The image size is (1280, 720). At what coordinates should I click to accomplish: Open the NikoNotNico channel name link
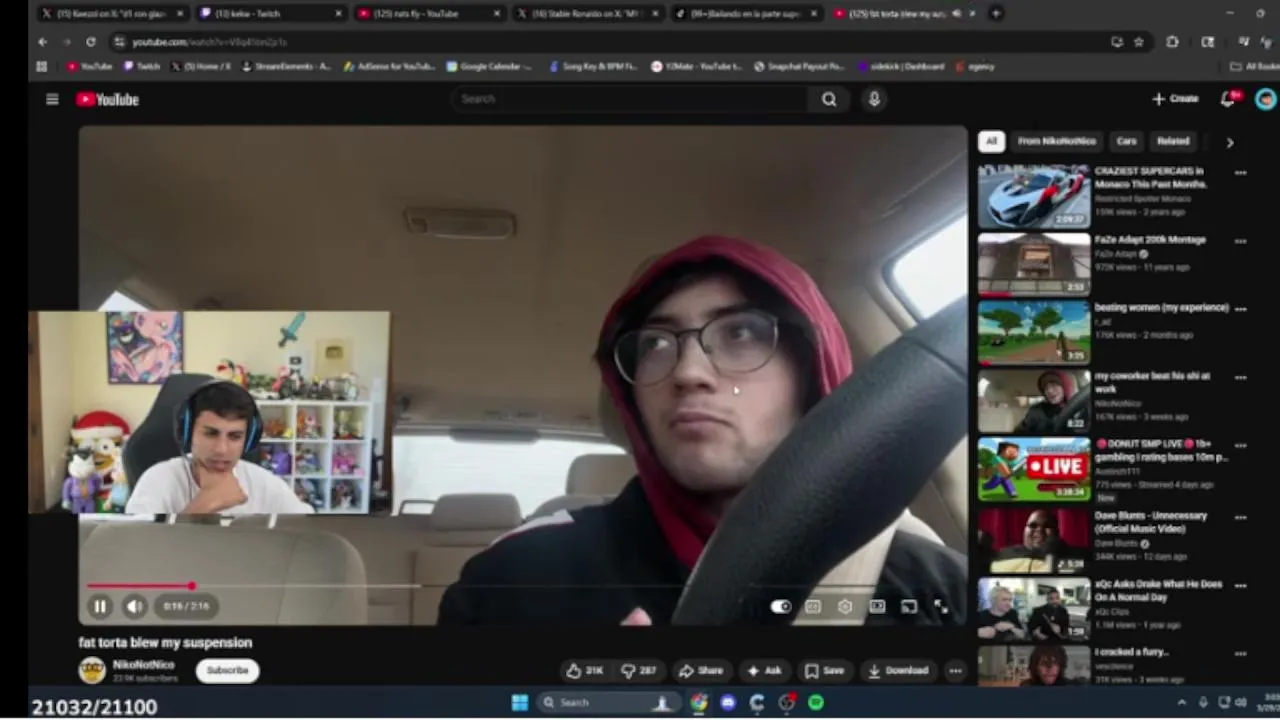(143, 664)
